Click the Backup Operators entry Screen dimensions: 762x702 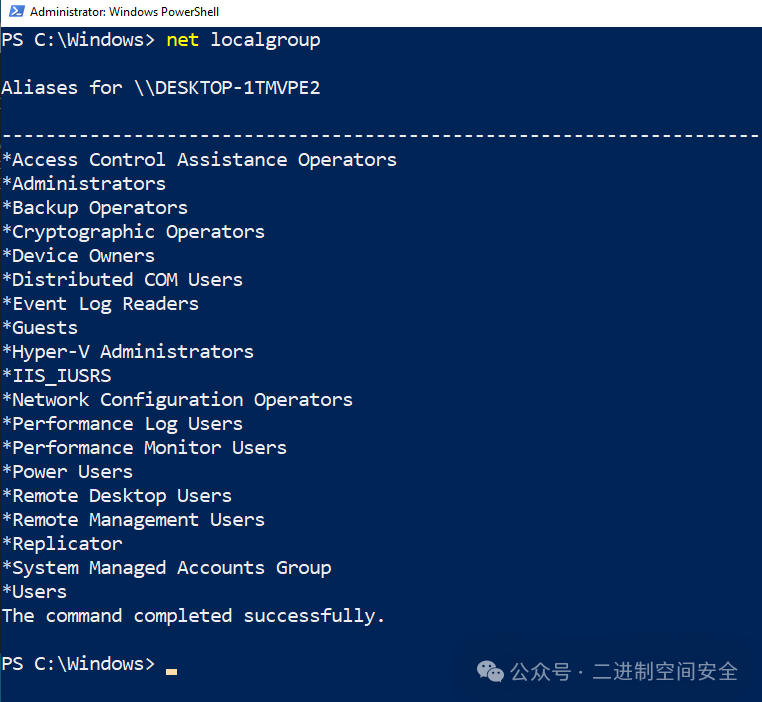coord(95,208)
